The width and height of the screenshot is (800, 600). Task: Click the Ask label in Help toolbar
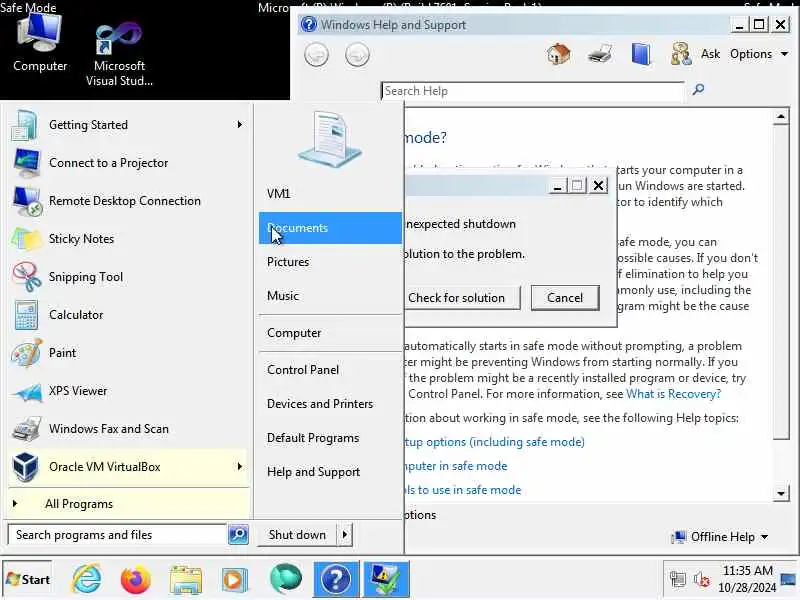pyautogui.click(x=710, y=54)
